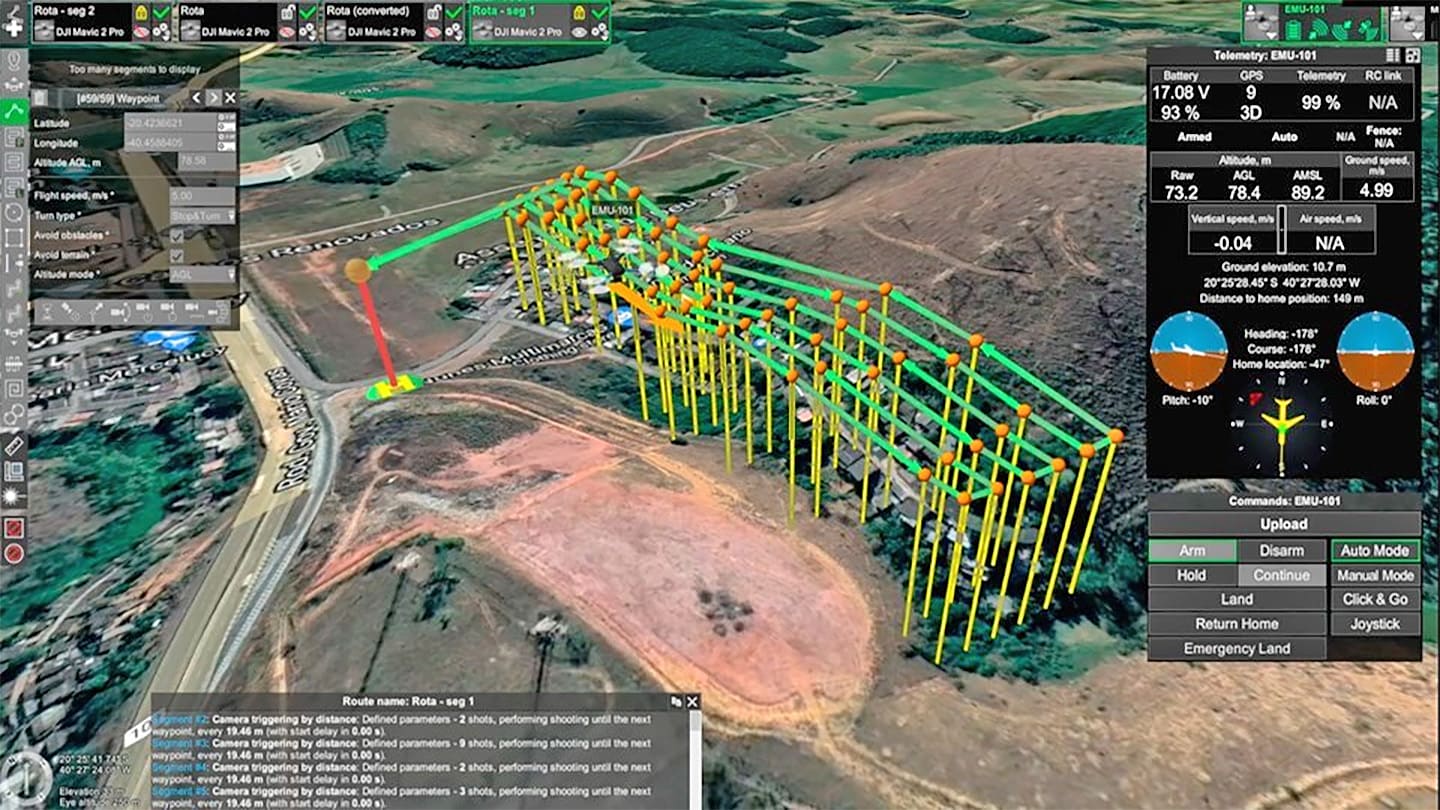This screenshot has height=810, width=1440.
Task: Toggle the Avoid terrain checkbox
Action: click(176, 255)
